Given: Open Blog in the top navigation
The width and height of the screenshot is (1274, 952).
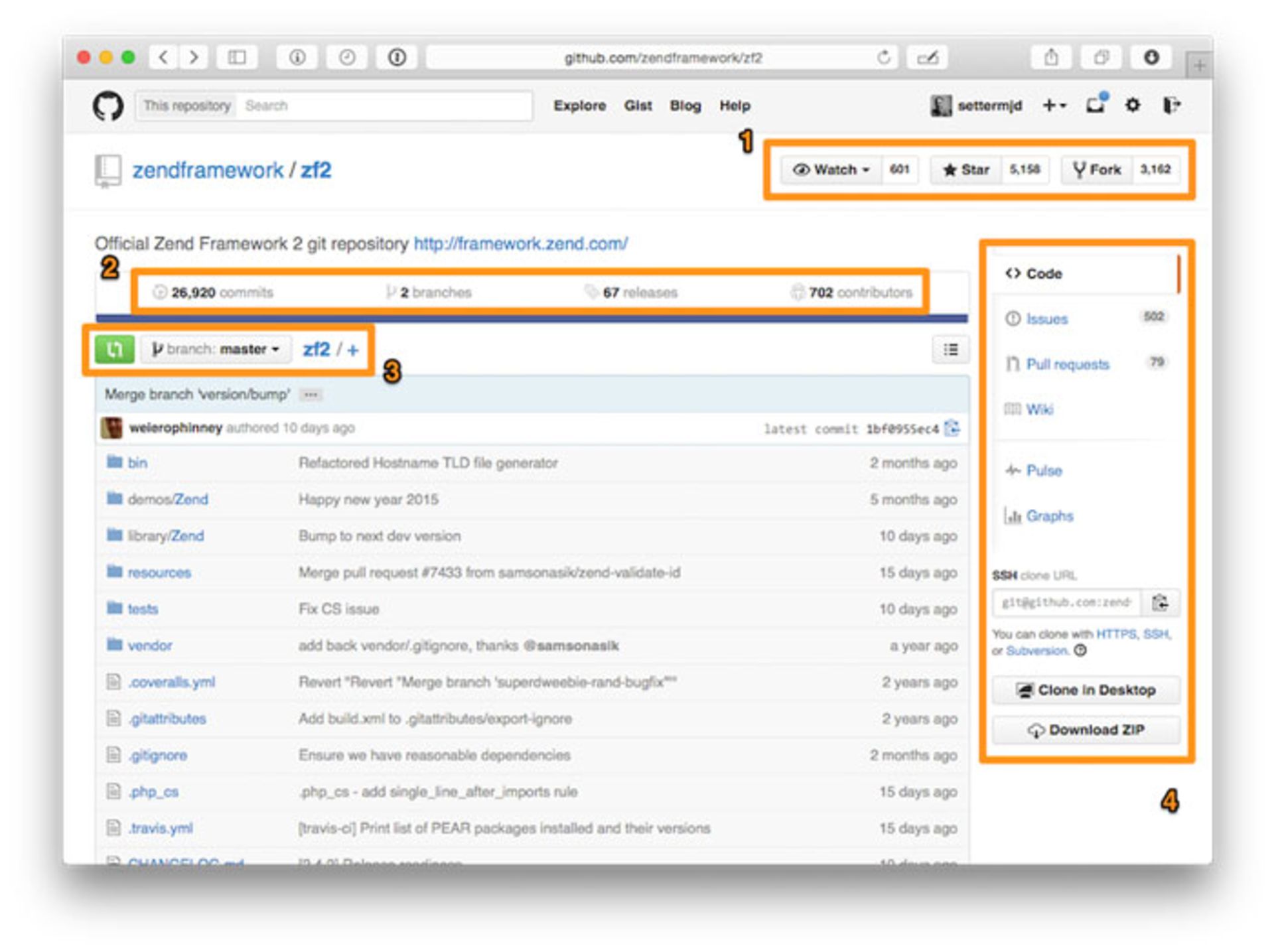Looking at the screenshot, I should click(x=685, y=105).
